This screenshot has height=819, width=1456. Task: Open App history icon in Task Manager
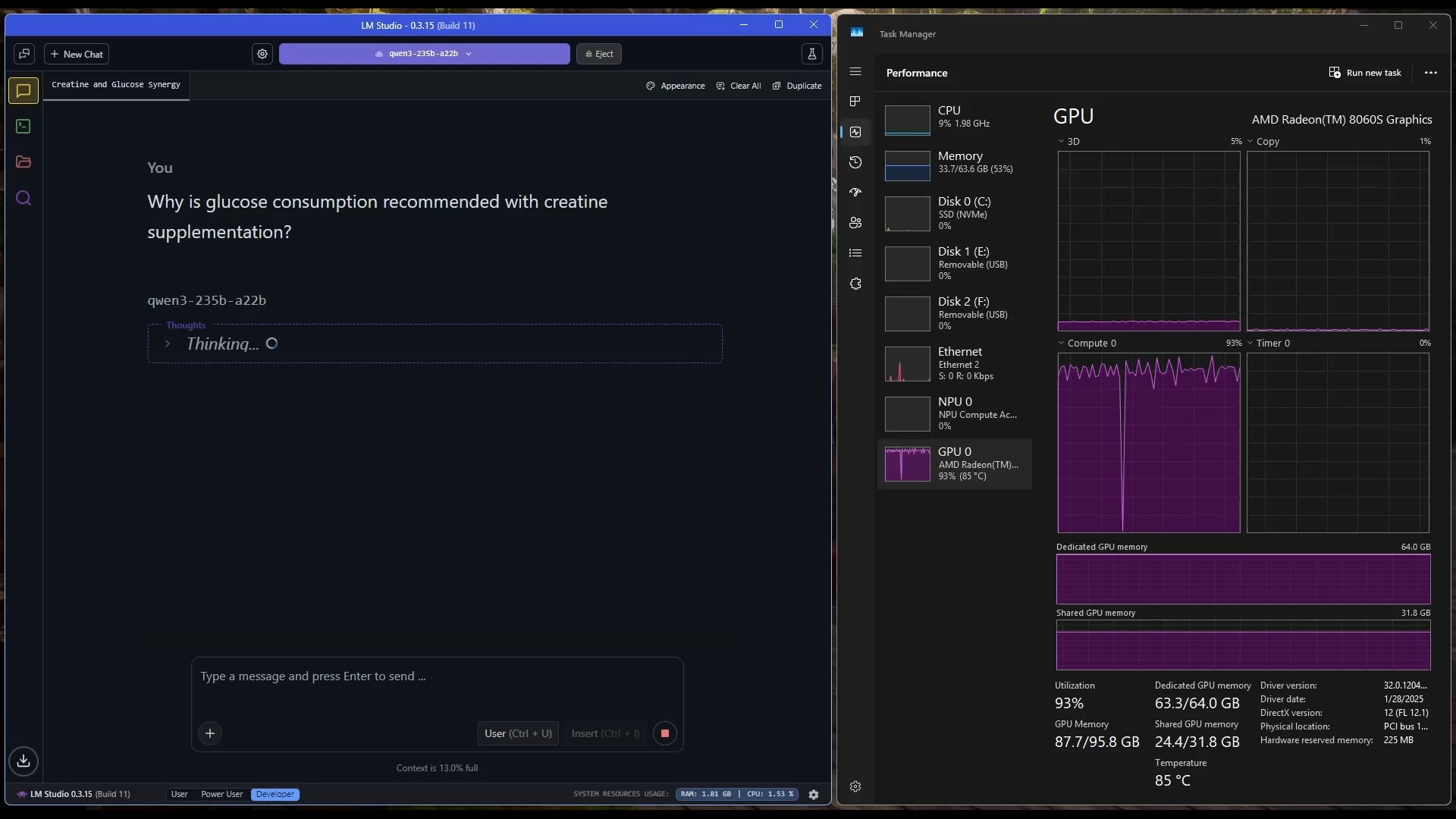point(855,162)
